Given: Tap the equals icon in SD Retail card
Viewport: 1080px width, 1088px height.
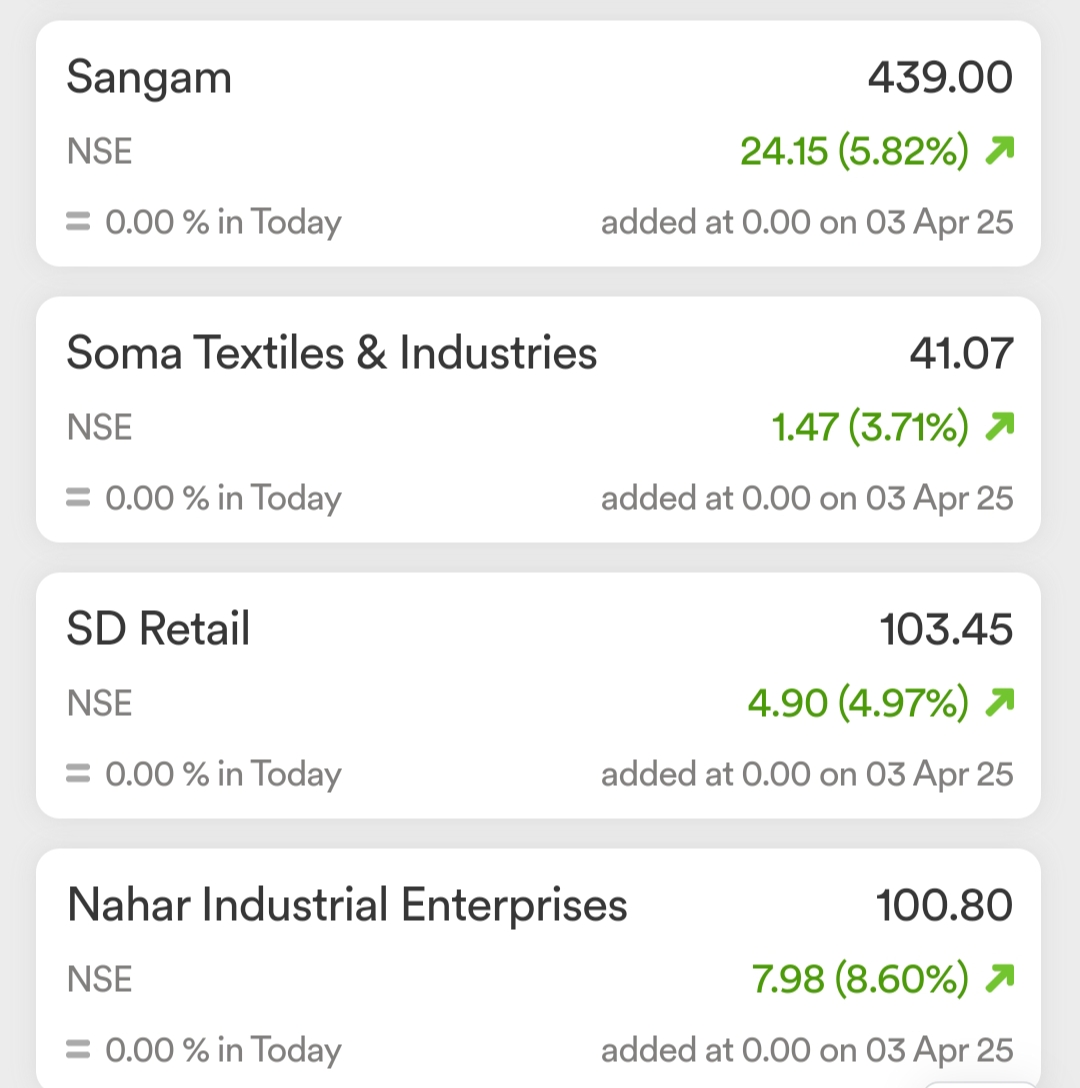Looking at the screenshot, I should coord(78,774).
